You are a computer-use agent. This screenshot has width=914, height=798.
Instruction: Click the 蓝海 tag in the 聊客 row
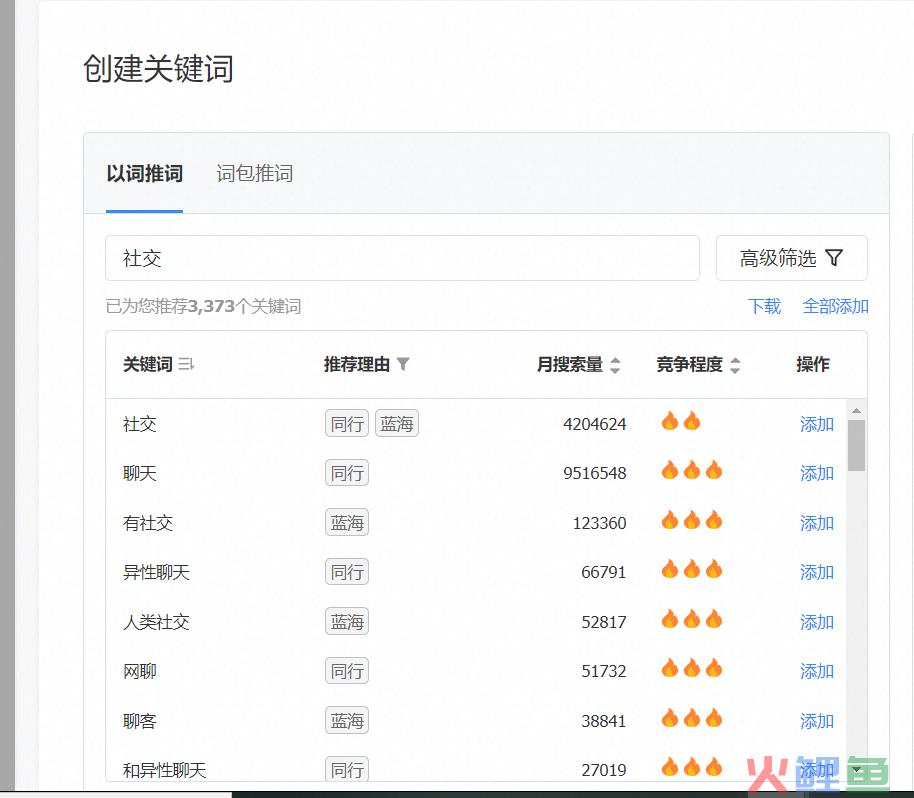[347, 721]
